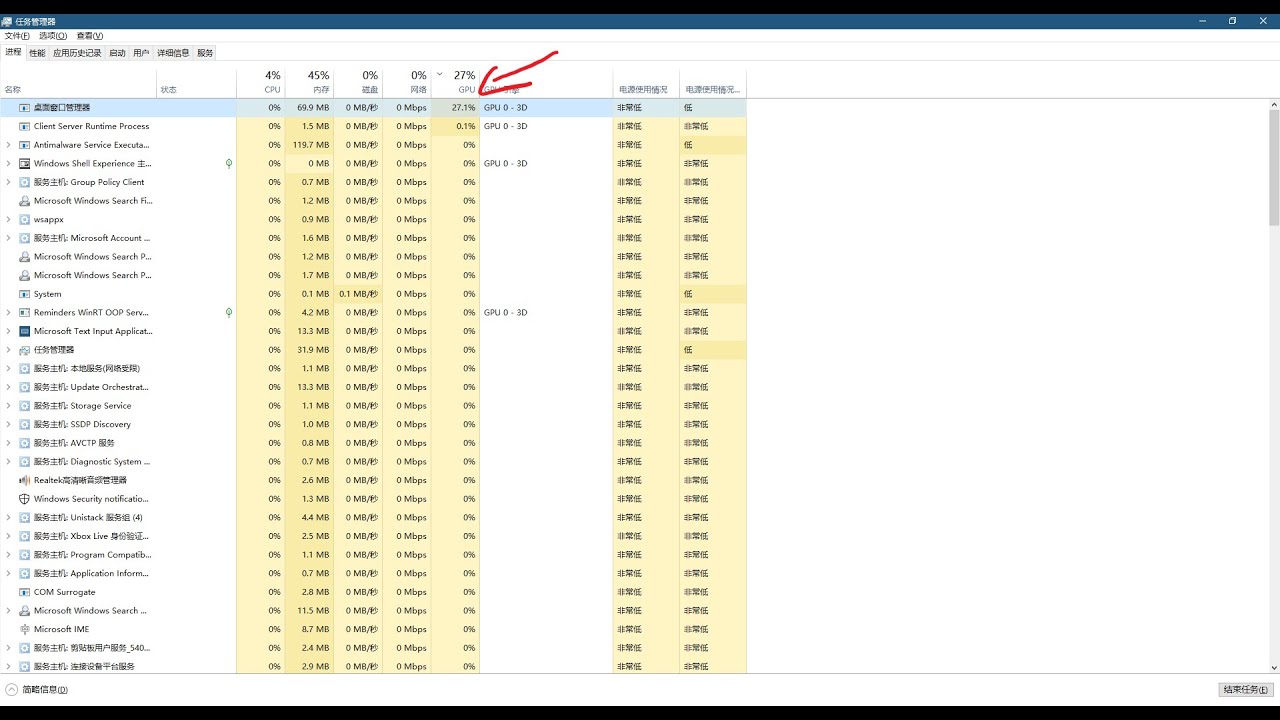Click the Reminders WinRT OOP Server icon
The image size is (1280, 720).
click(25, 312)
